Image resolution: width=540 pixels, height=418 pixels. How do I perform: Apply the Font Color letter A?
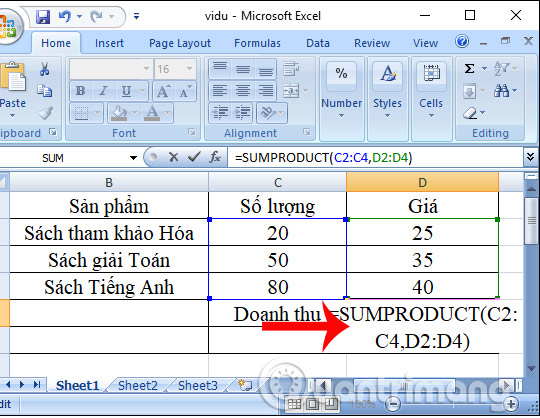pyautogui.click(x=152, y=113)
